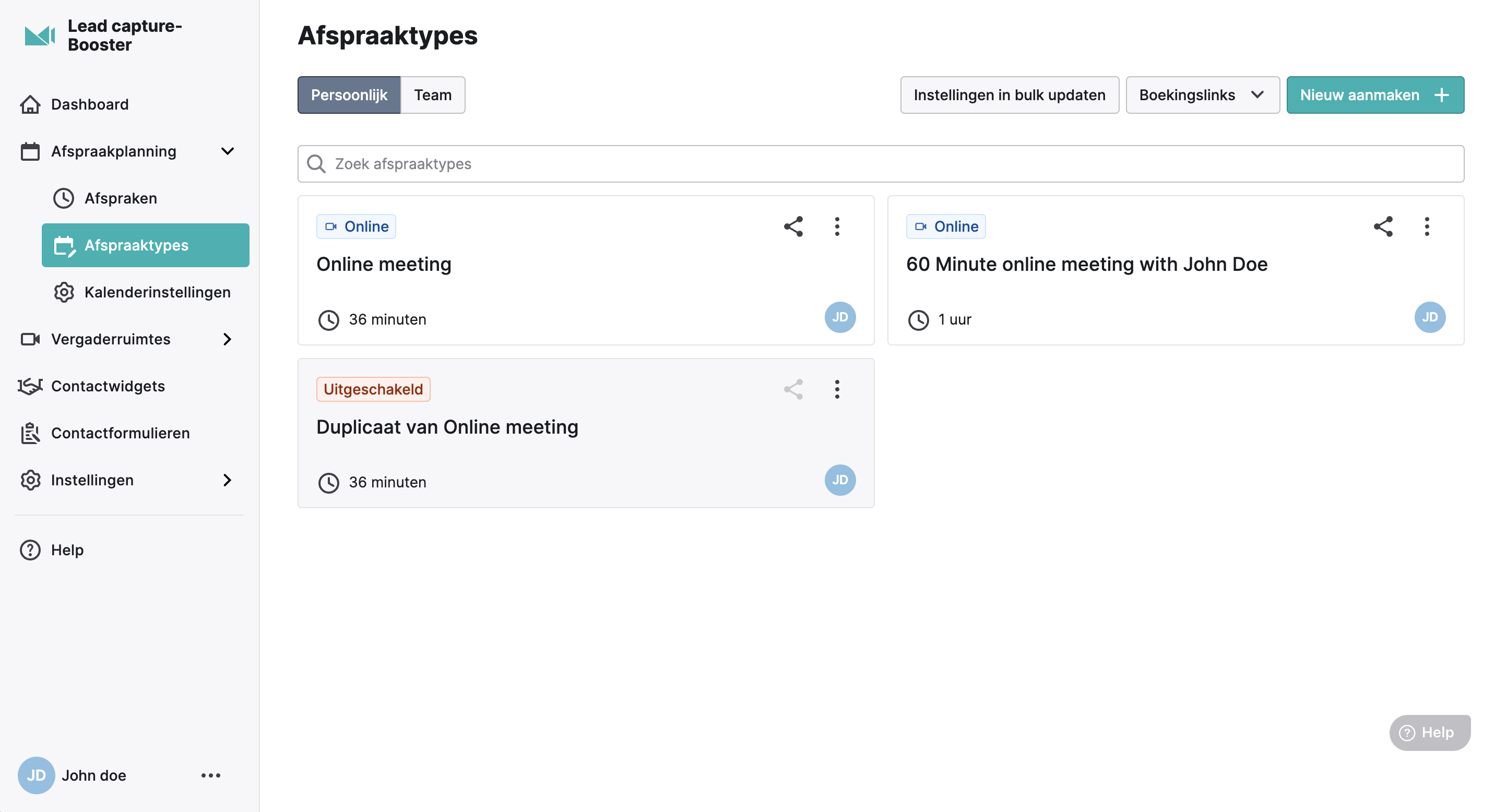
Task: Open more options for 60 Minute meeting card
Action: 1427,226
